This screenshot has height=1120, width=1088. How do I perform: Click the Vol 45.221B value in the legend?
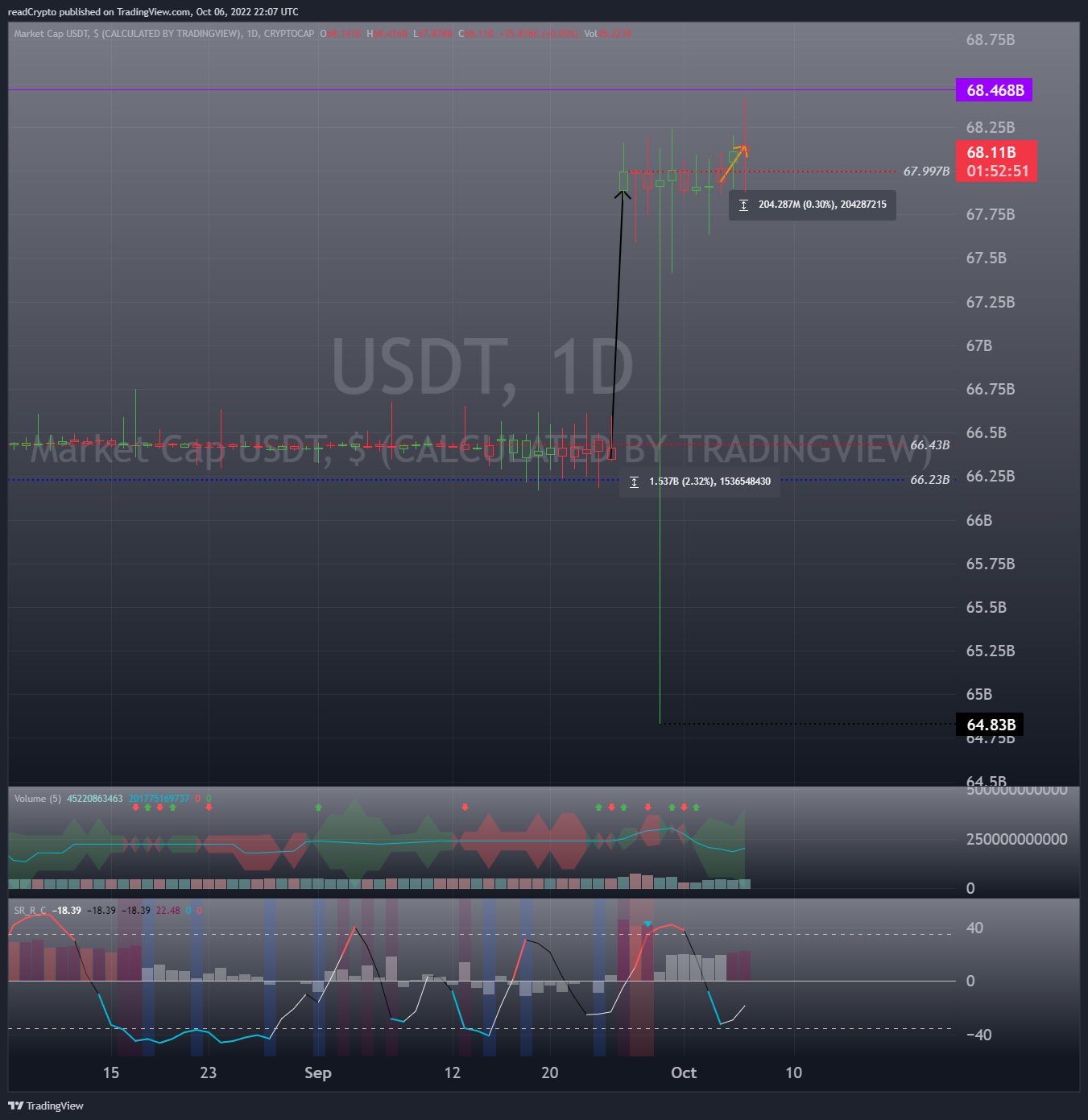coord(608,34)
